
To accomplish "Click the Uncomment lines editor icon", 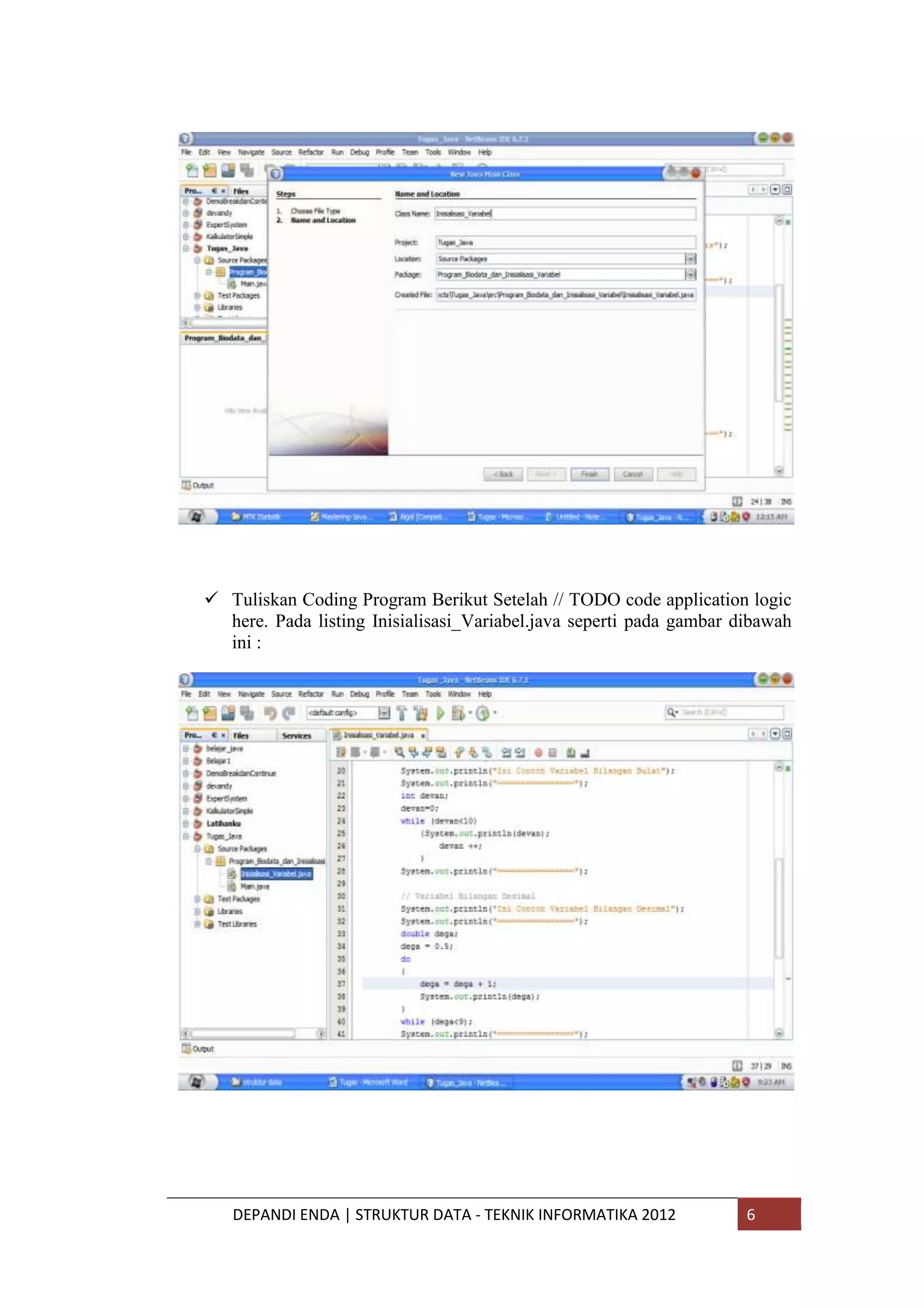I will [585, 753].
